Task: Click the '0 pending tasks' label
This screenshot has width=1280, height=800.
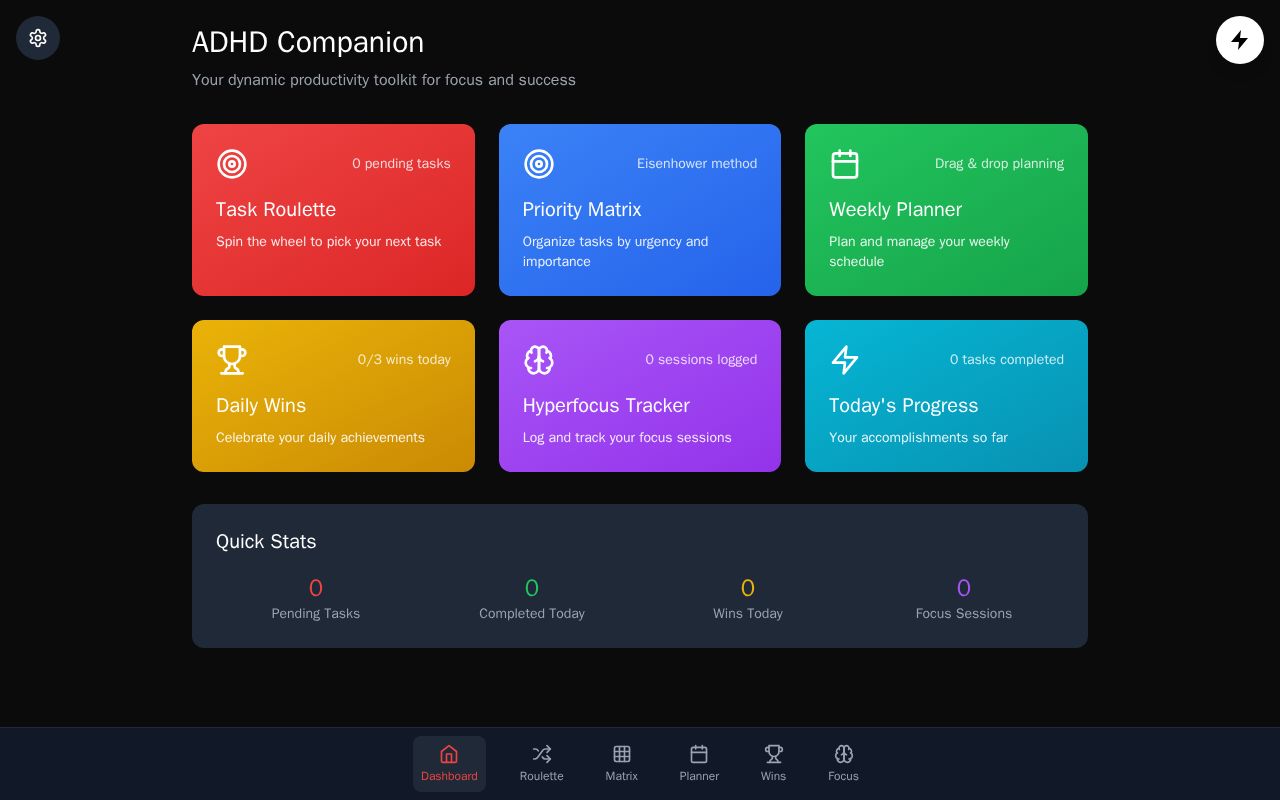Action: pos(401,164)
